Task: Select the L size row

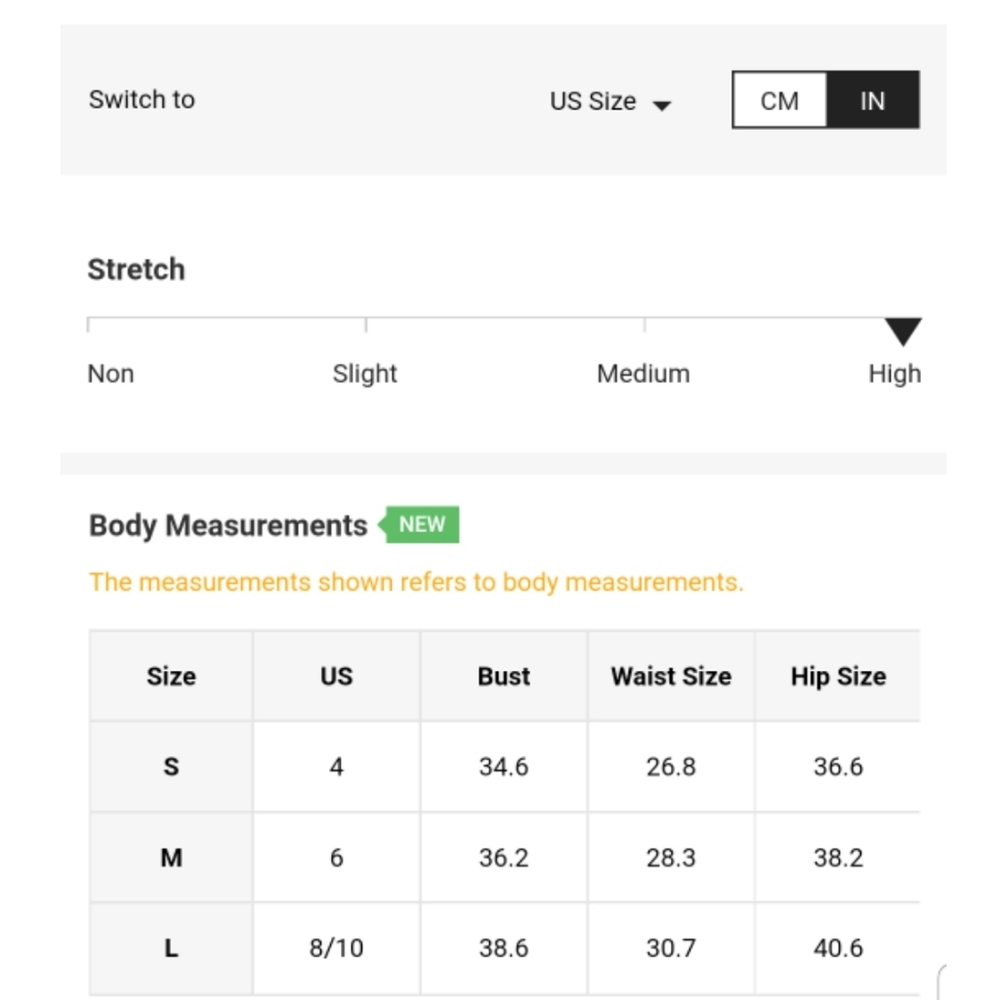Action: coord(504,948)
